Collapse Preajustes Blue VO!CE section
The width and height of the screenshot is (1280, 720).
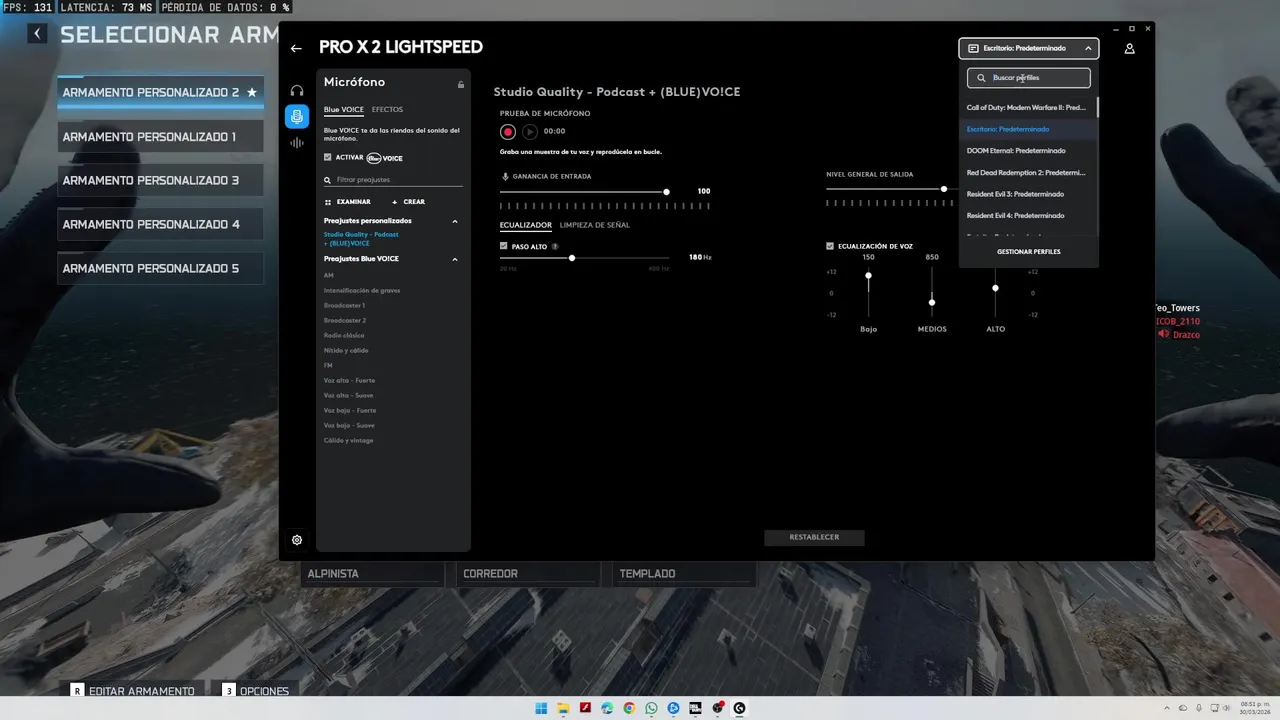(x=455, y=259)
